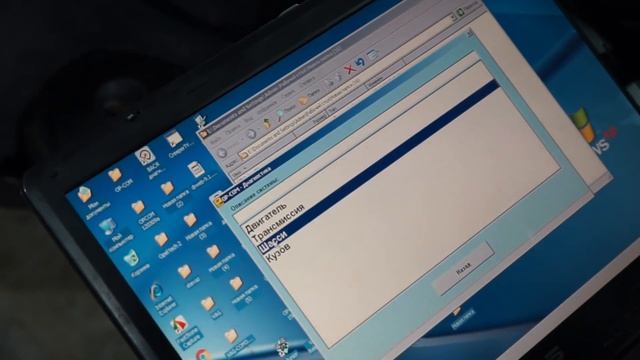Launch Google Chrome from the desktop

click(202, 354)
